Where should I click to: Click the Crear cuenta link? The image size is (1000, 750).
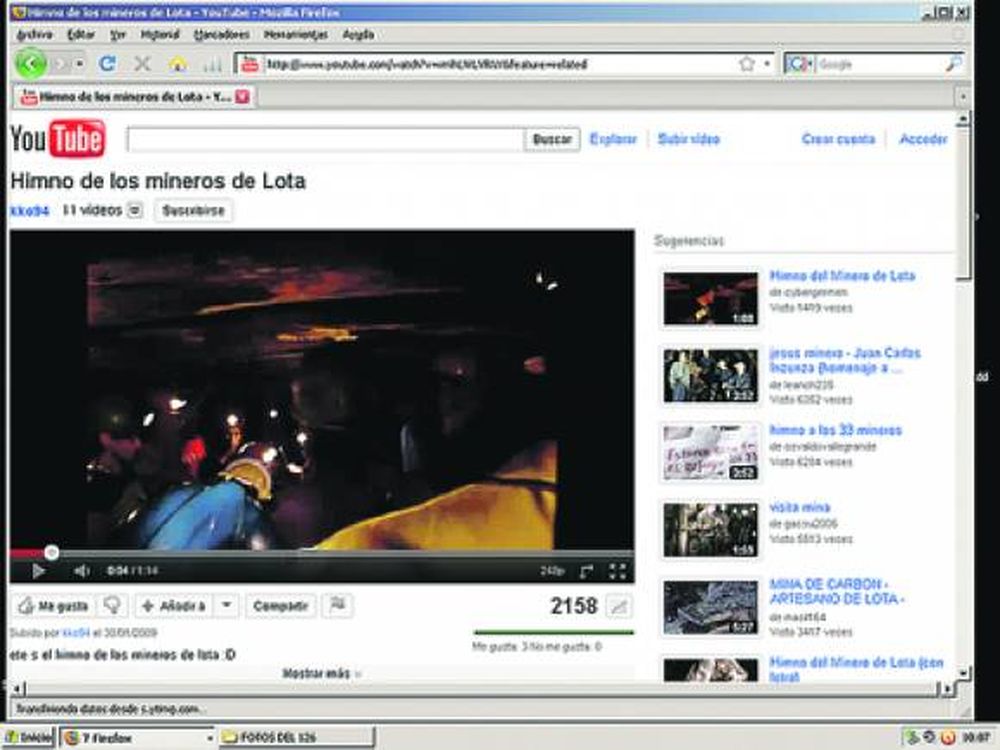[x=838, y=140]
